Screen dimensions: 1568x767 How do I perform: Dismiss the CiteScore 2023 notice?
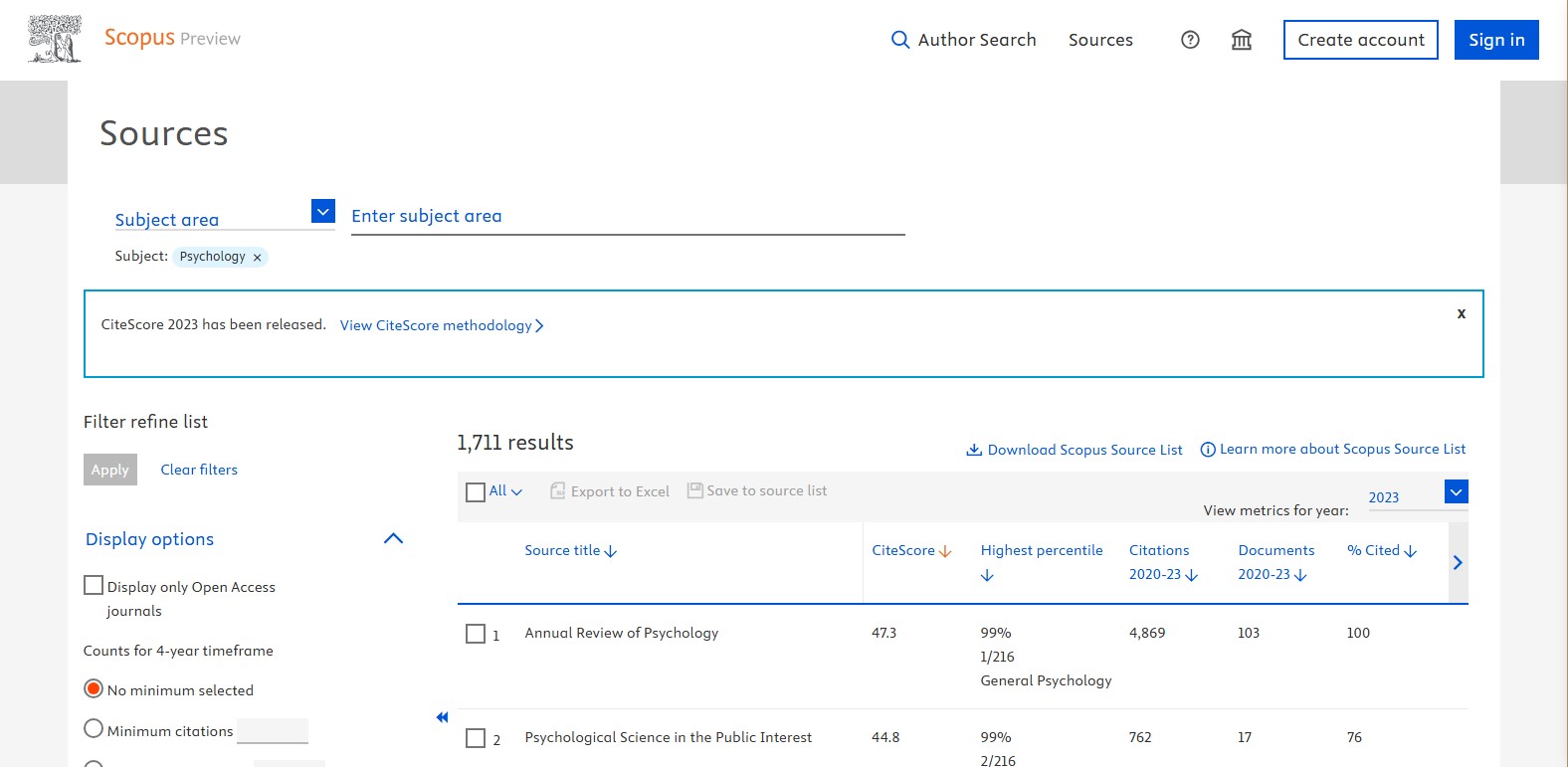[1462, 313]
